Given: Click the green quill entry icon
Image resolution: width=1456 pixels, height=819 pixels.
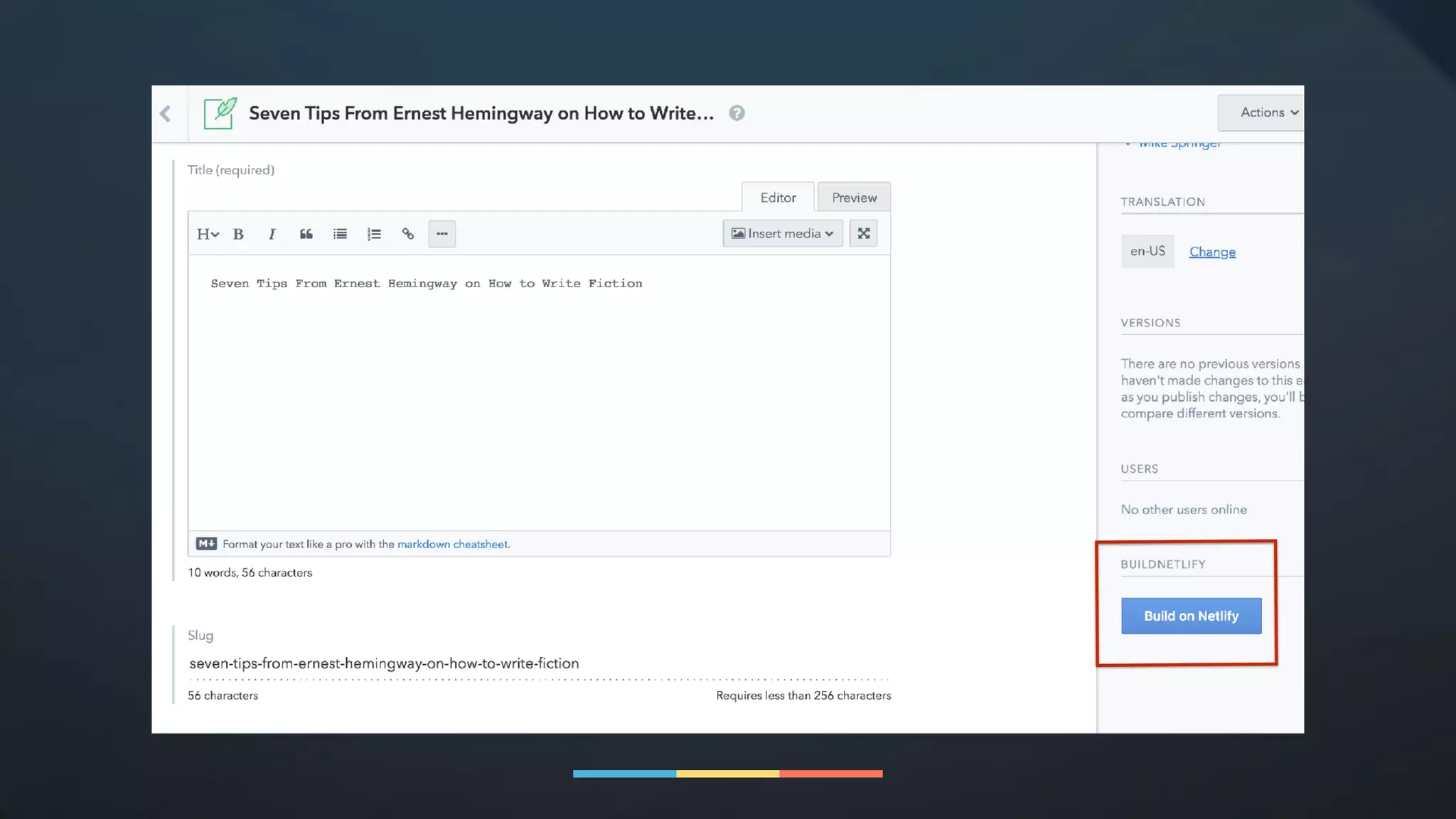Looking at the screenshot, I should tap(220, 114).
